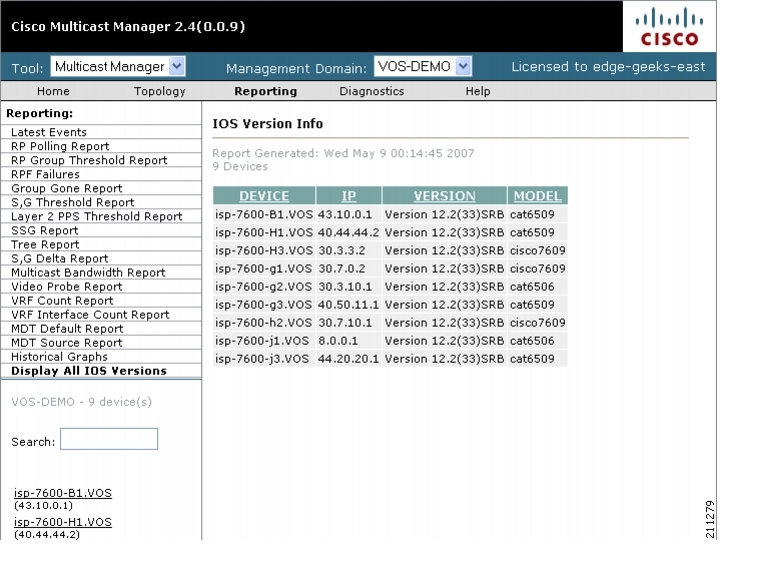Open the Diagnostics menu

[x=372, y=91]
